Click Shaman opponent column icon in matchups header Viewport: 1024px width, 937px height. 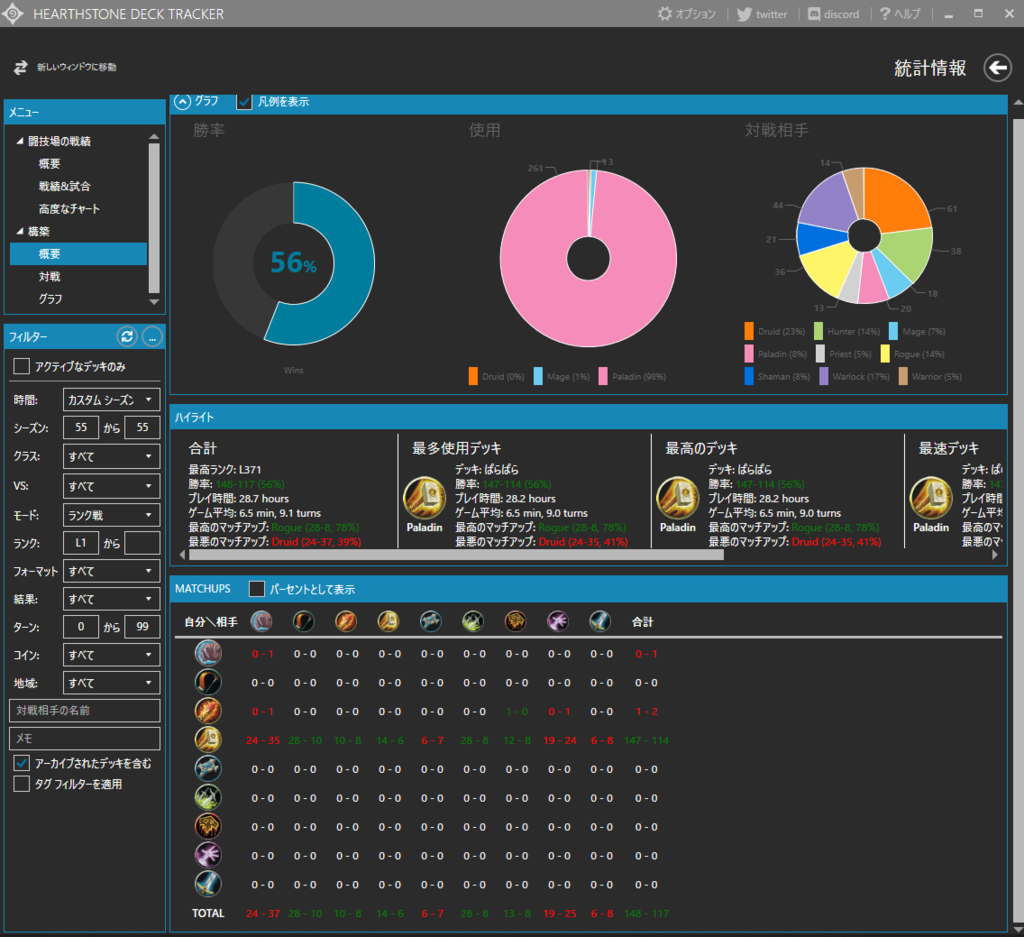click(x=515, y=621)
